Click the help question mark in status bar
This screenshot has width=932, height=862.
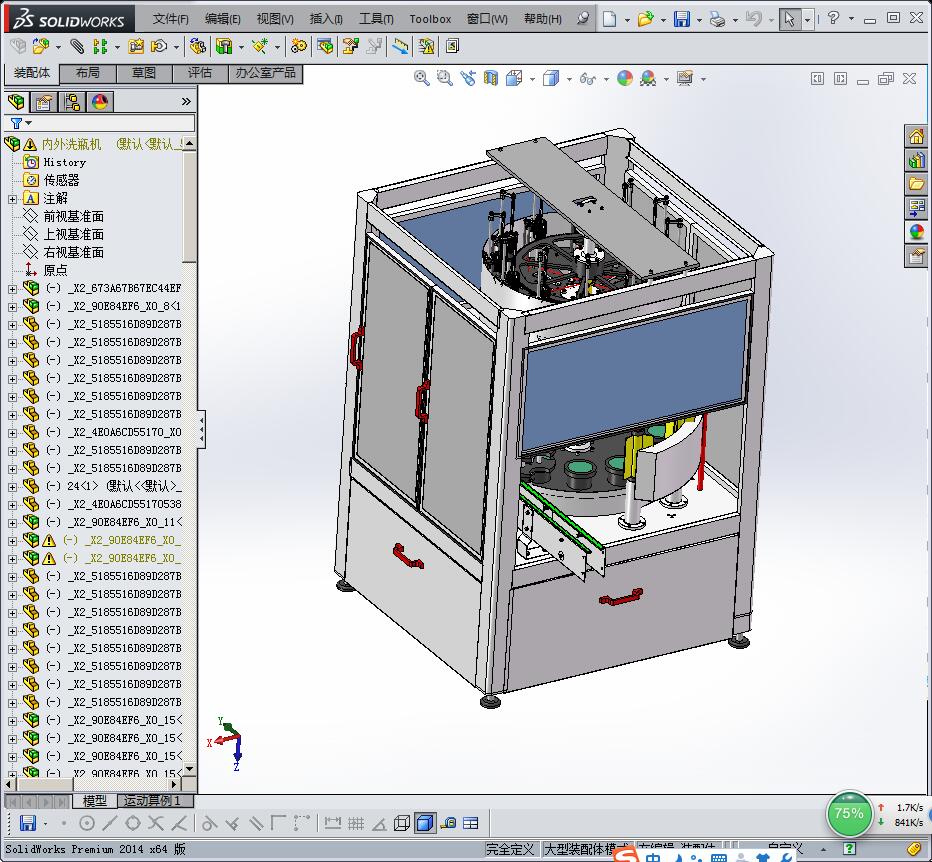tap(849, 848)
